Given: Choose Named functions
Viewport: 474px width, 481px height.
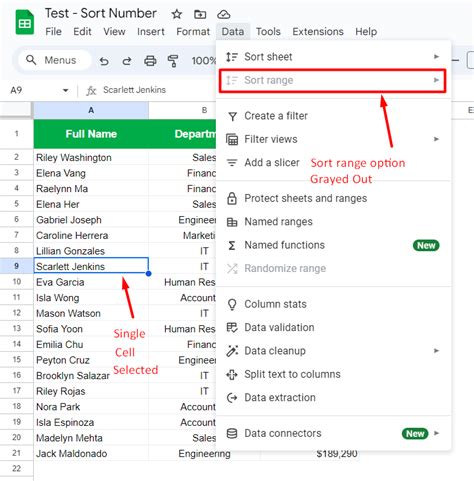Looking at the screenshot, I should pyautogui.click(x=334, y=245).
